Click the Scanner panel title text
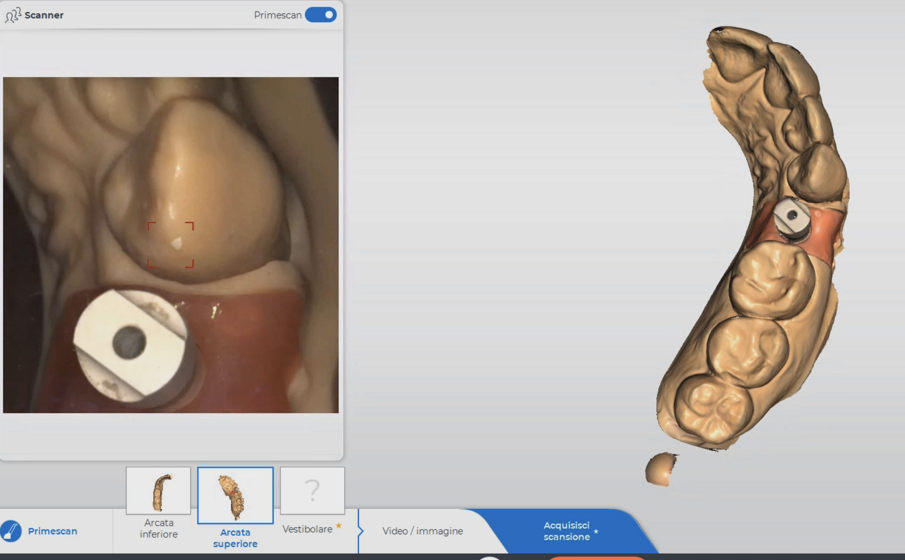Screen dimensions: 905x560 (44, 15)
